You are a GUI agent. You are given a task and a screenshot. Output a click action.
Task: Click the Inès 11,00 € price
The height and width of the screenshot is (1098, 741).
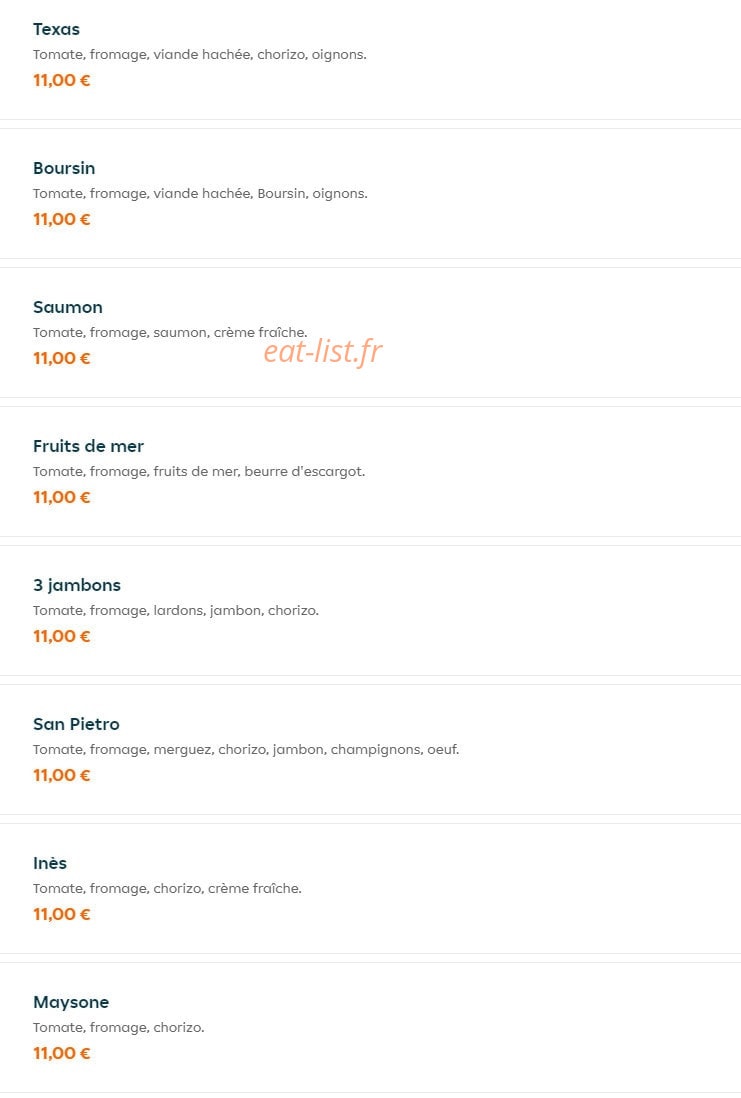62,915
